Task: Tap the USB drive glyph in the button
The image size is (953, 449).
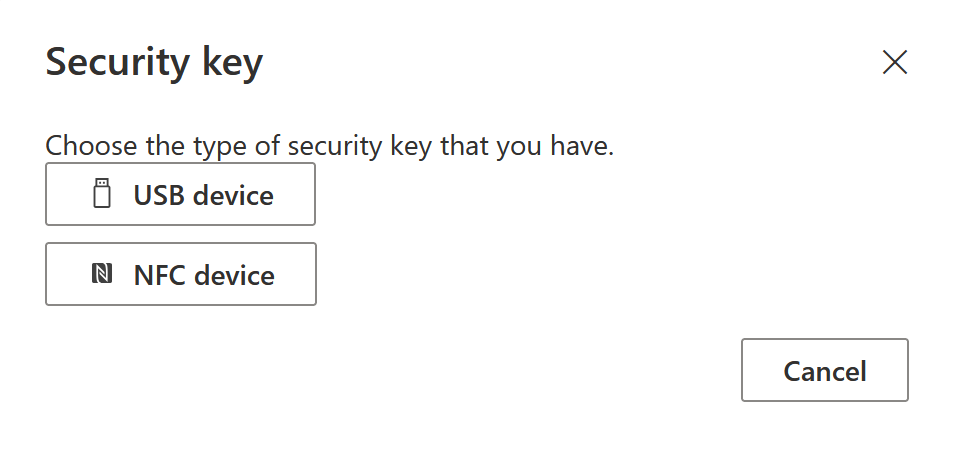Action: [x=101, y=194]
